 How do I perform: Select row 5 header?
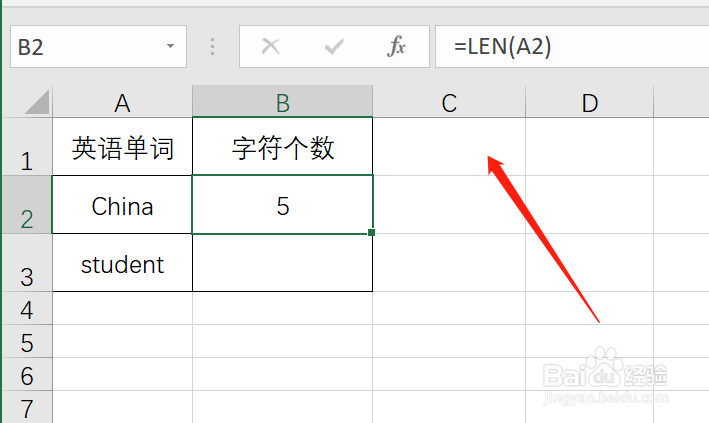click(26, 343)
